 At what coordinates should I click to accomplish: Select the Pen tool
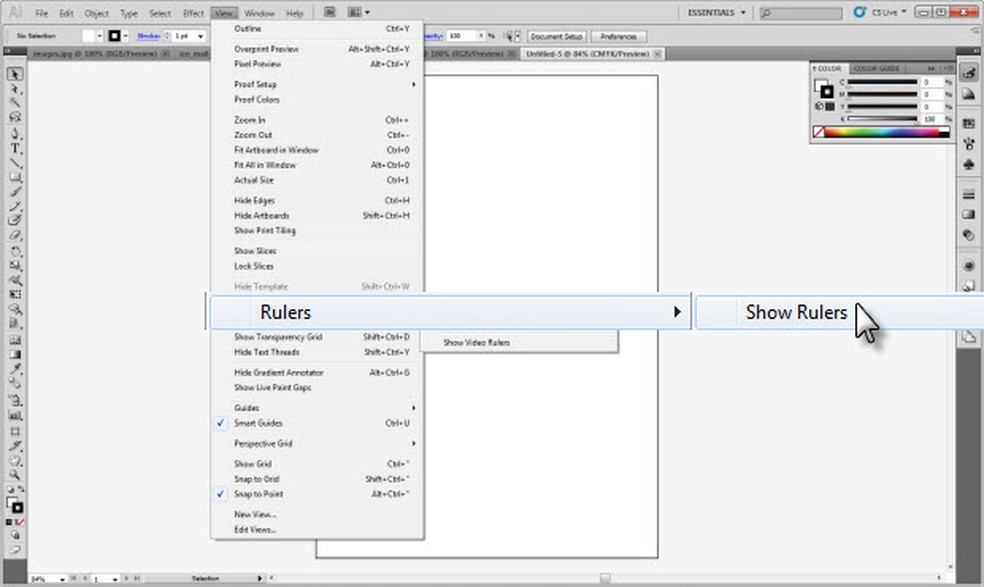coord(15,133)
